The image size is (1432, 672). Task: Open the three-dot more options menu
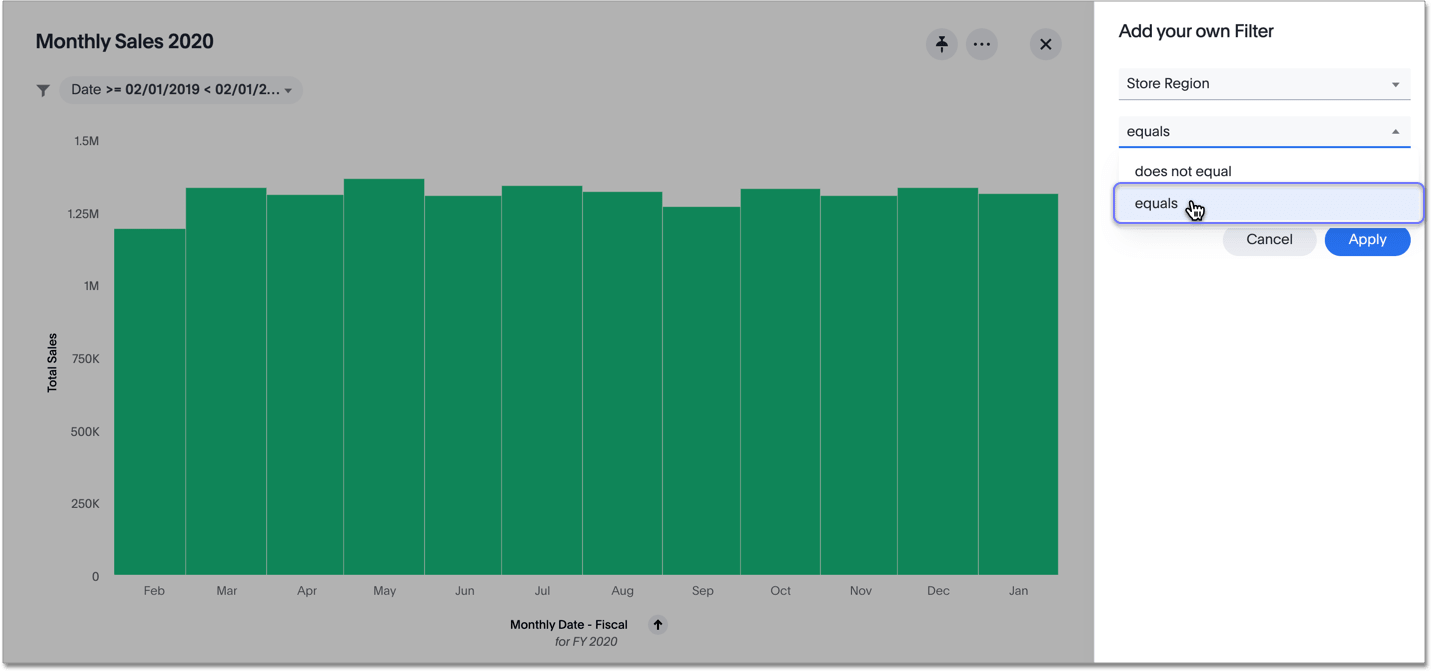click(982, 44)
